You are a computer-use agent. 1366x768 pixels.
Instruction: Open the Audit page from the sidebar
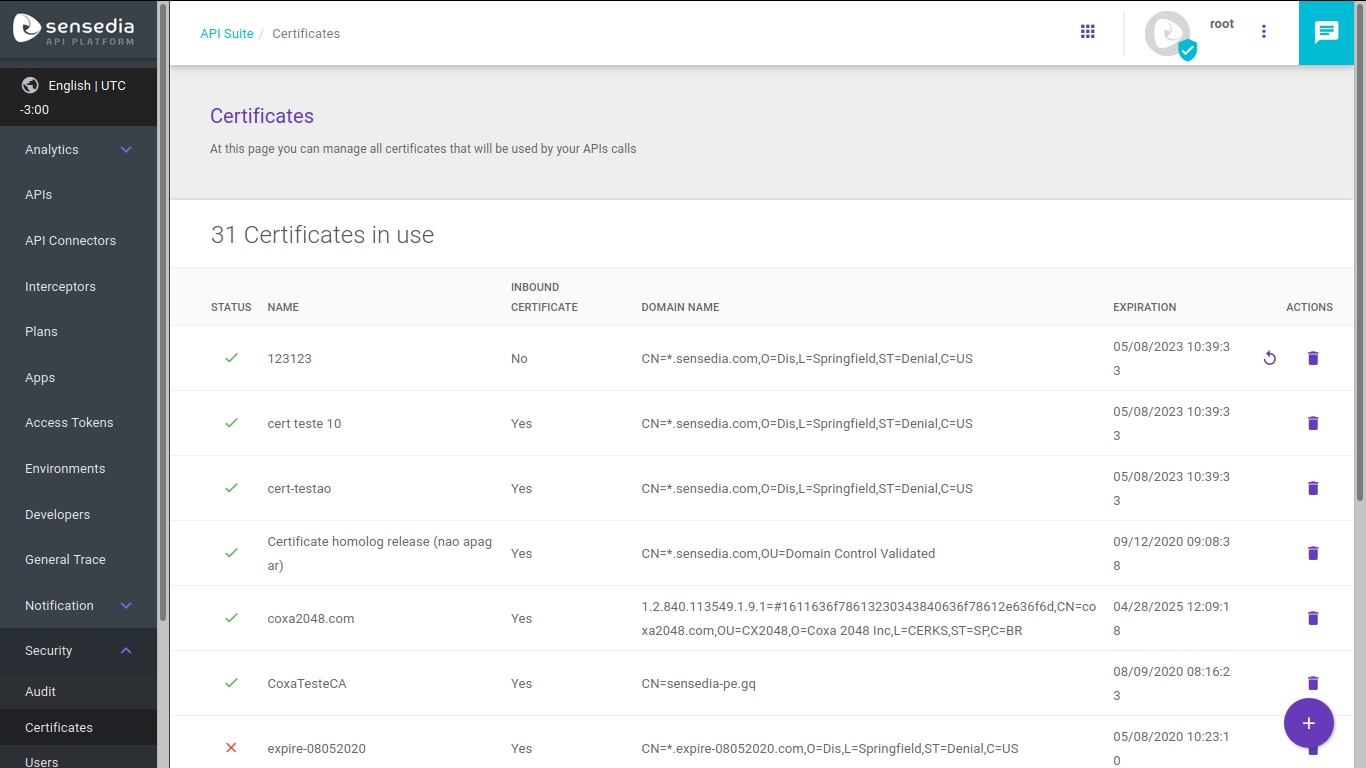point(40,691)
